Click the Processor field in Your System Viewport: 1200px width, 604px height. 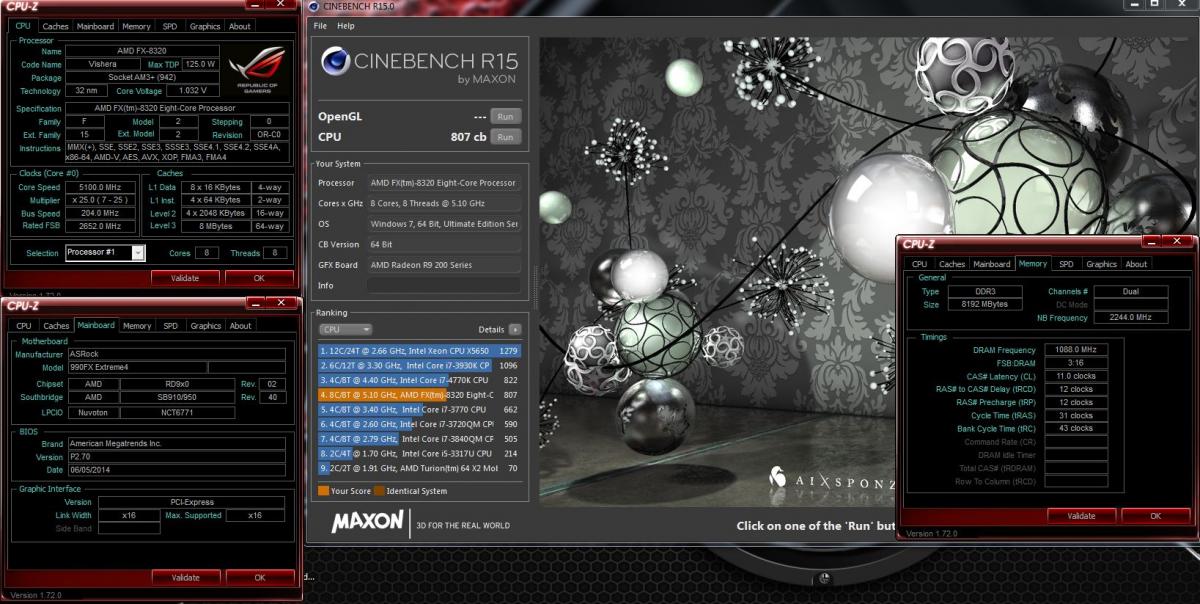443,183
